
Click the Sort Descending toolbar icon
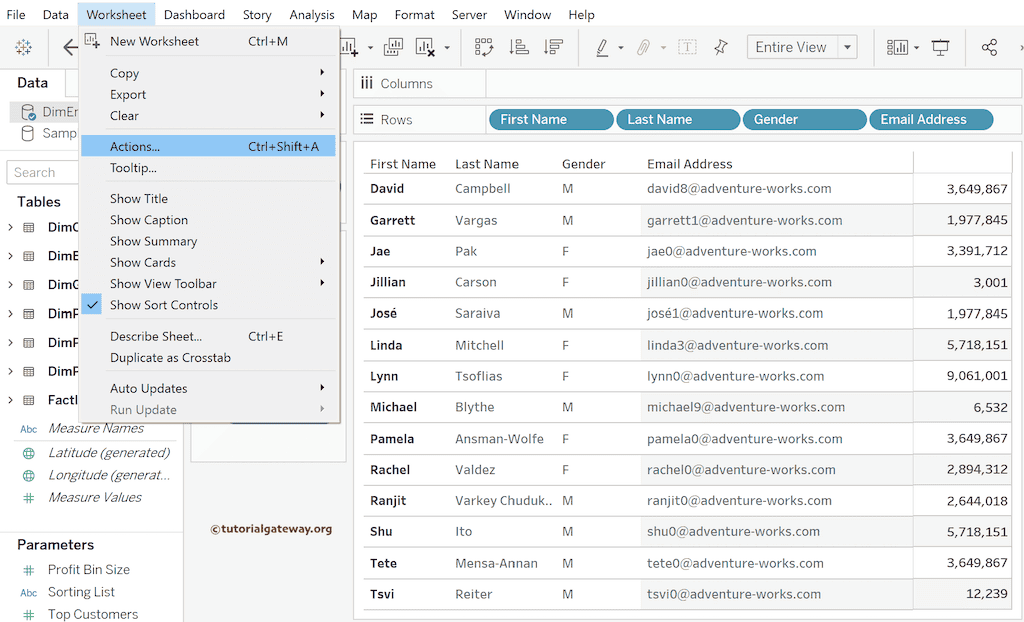click(x=553, y=47)
